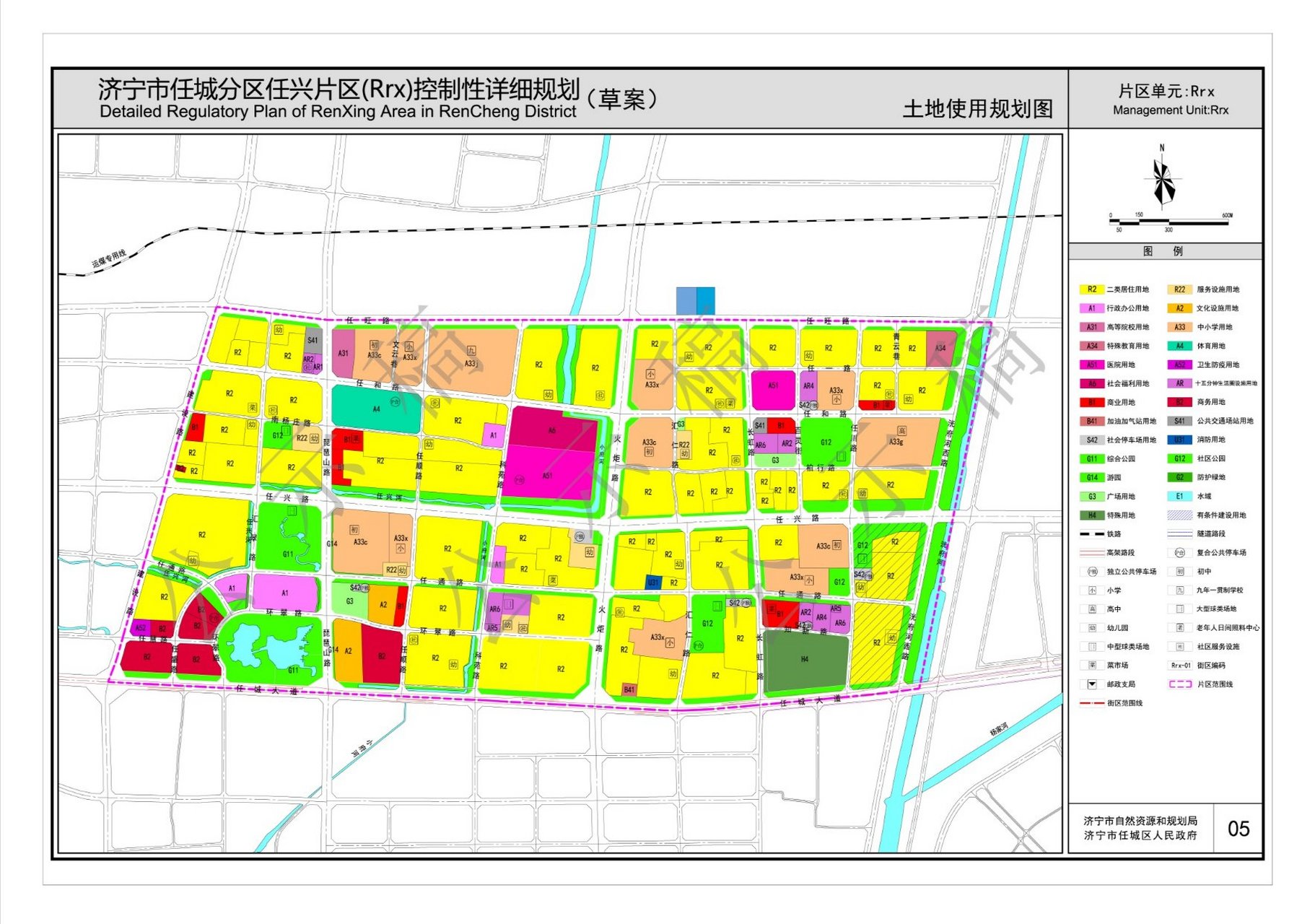Click the AR life-circle facilities legend swatch
The width and height of the screenshot is (1315, 924).
coord(1179,383)
